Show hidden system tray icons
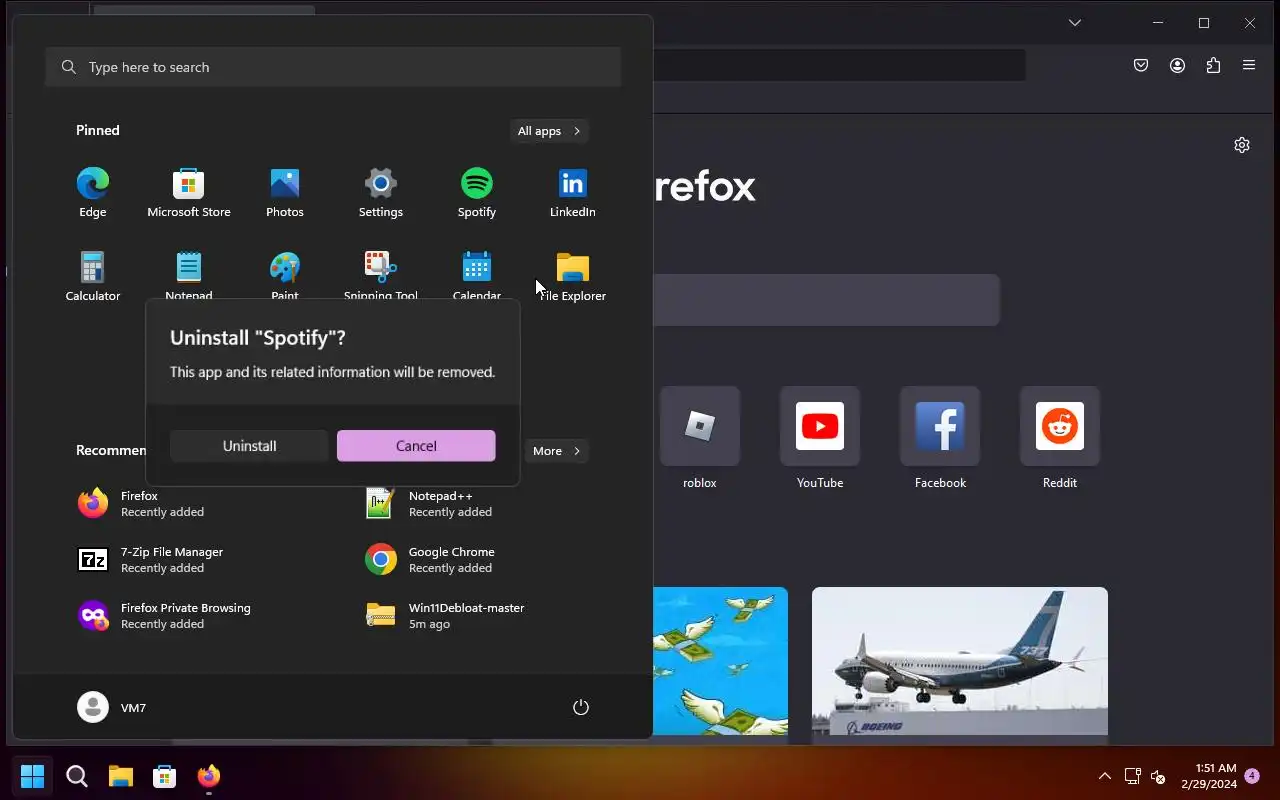The height and width of the screenshot is (800, 1280). click(x=1105, y=776)
